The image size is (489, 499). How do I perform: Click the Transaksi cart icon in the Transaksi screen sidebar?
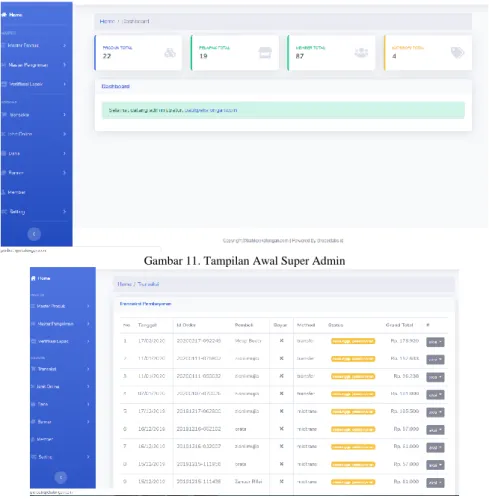(33, 369)
